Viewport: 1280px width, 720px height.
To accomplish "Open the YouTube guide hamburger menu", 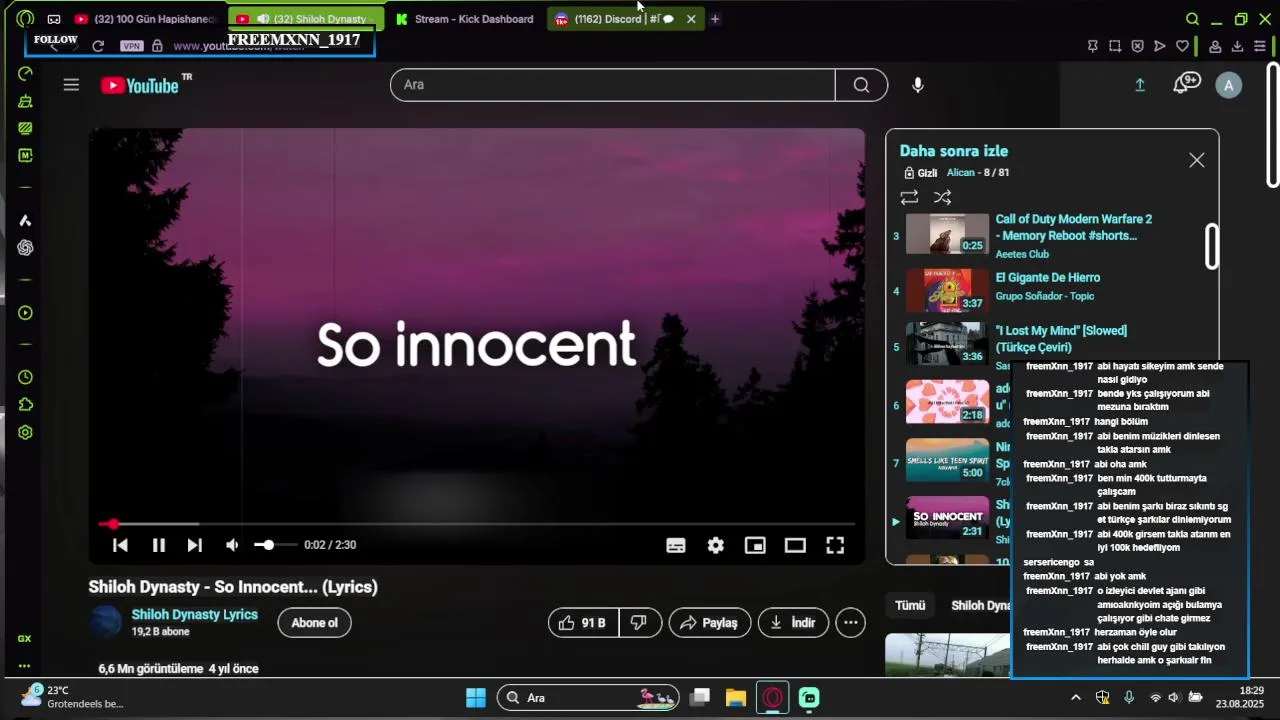I will click(x=71, y=85).
